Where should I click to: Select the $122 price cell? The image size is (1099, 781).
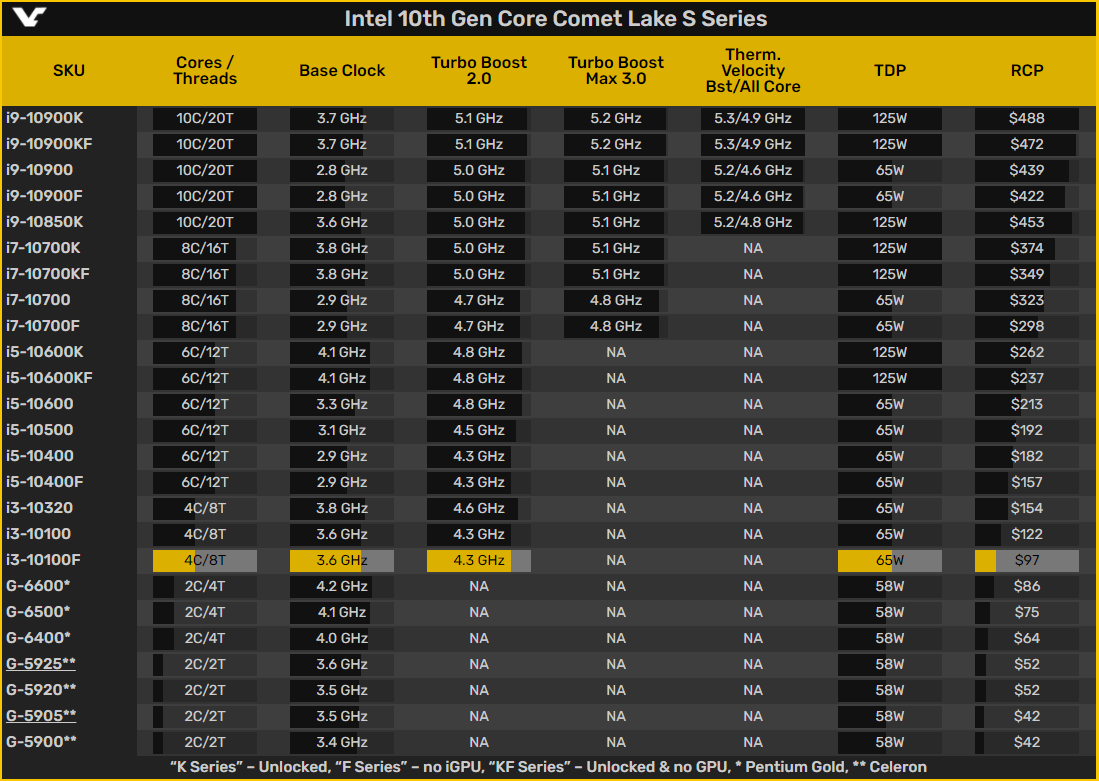(x=1027, y=534)
